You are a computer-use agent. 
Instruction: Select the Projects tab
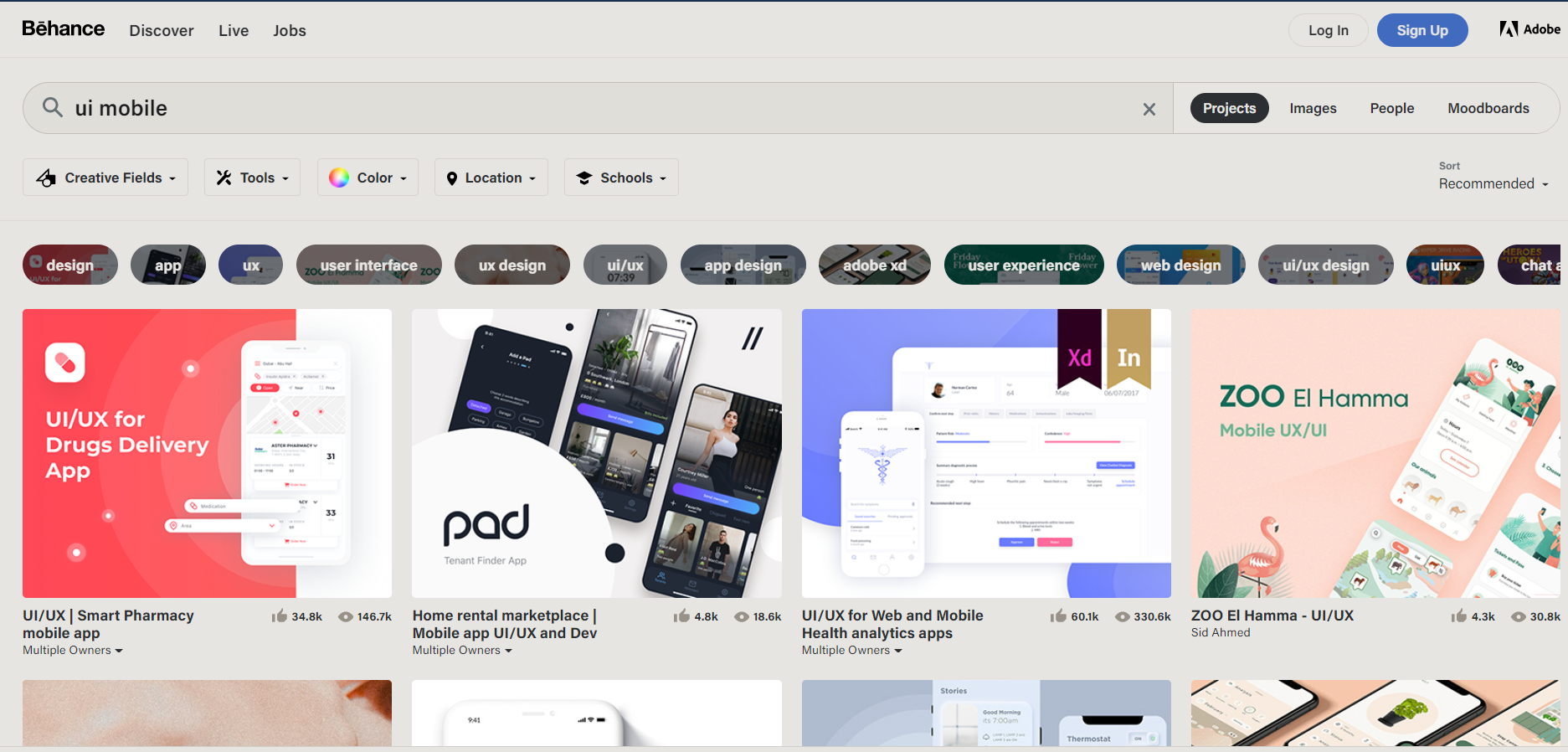1229,108
